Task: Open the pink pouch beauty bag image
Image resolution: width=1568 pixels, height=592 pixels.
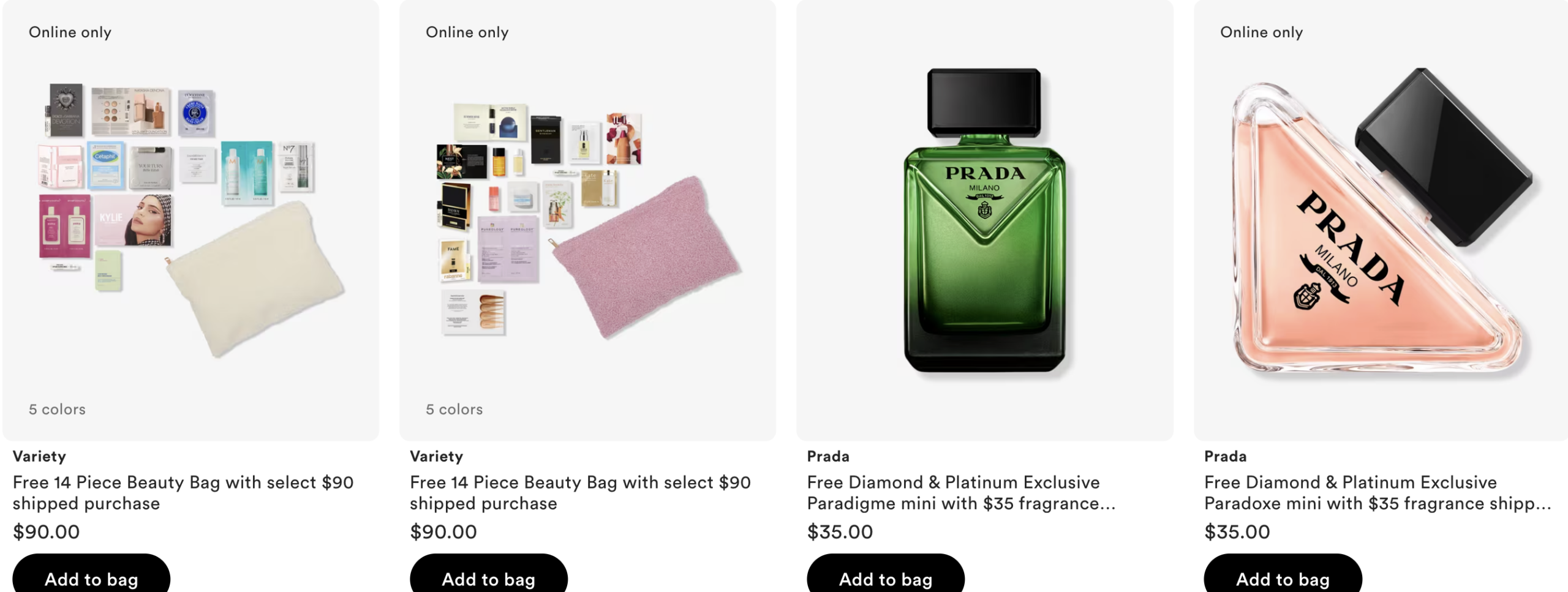Action: pyautogui.click(x=588, y=220)
